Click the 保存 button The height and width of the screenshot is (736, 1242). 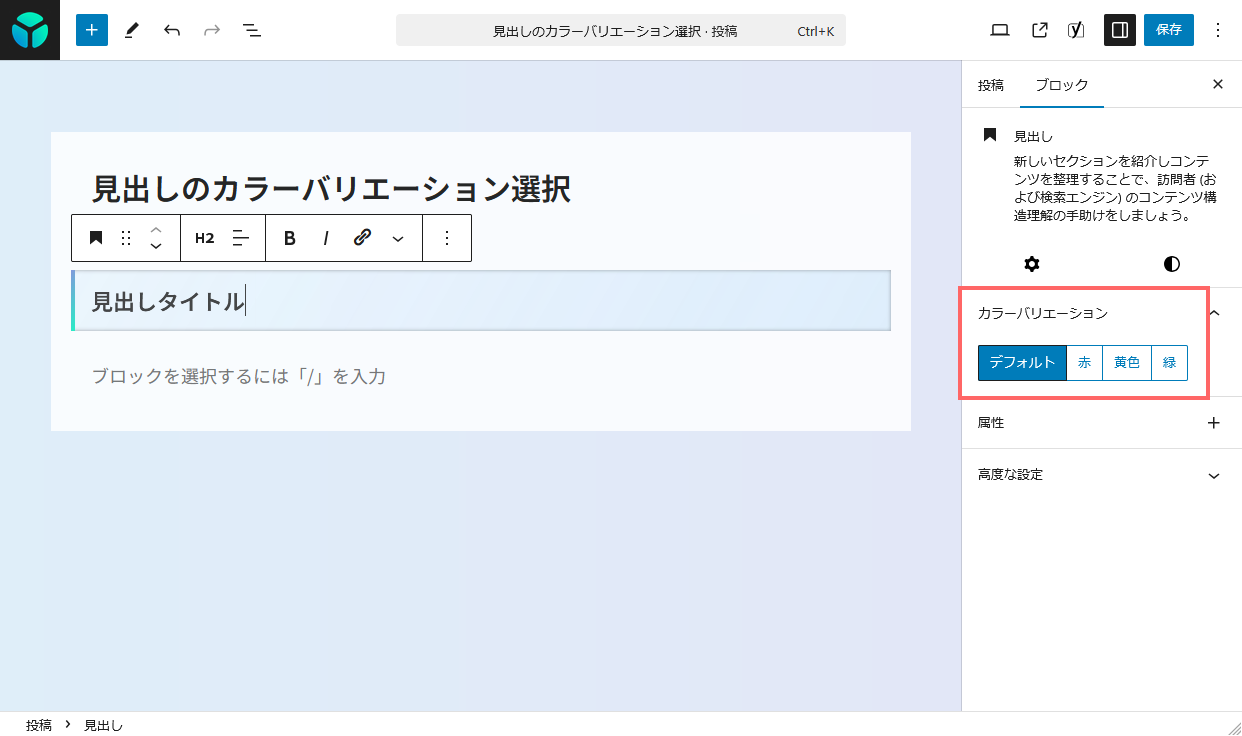click(x=1168, y=30)
